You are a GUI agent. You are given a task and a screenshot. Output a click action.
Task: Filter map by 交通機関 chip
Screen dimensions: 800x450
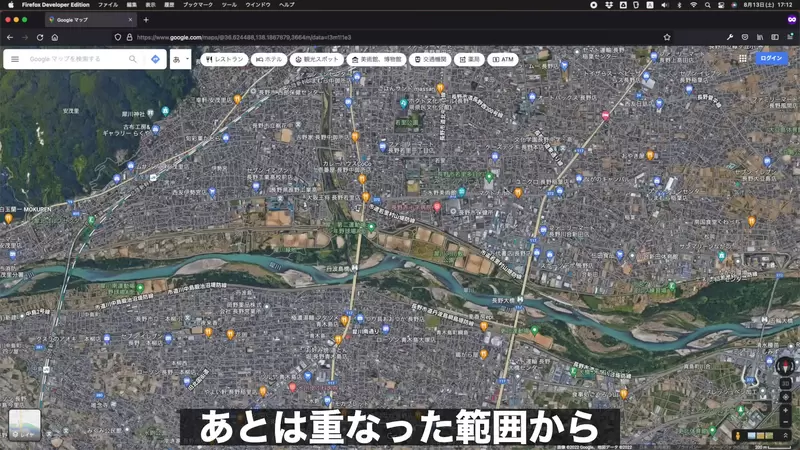pyautogui.click(x=430, y=59)
